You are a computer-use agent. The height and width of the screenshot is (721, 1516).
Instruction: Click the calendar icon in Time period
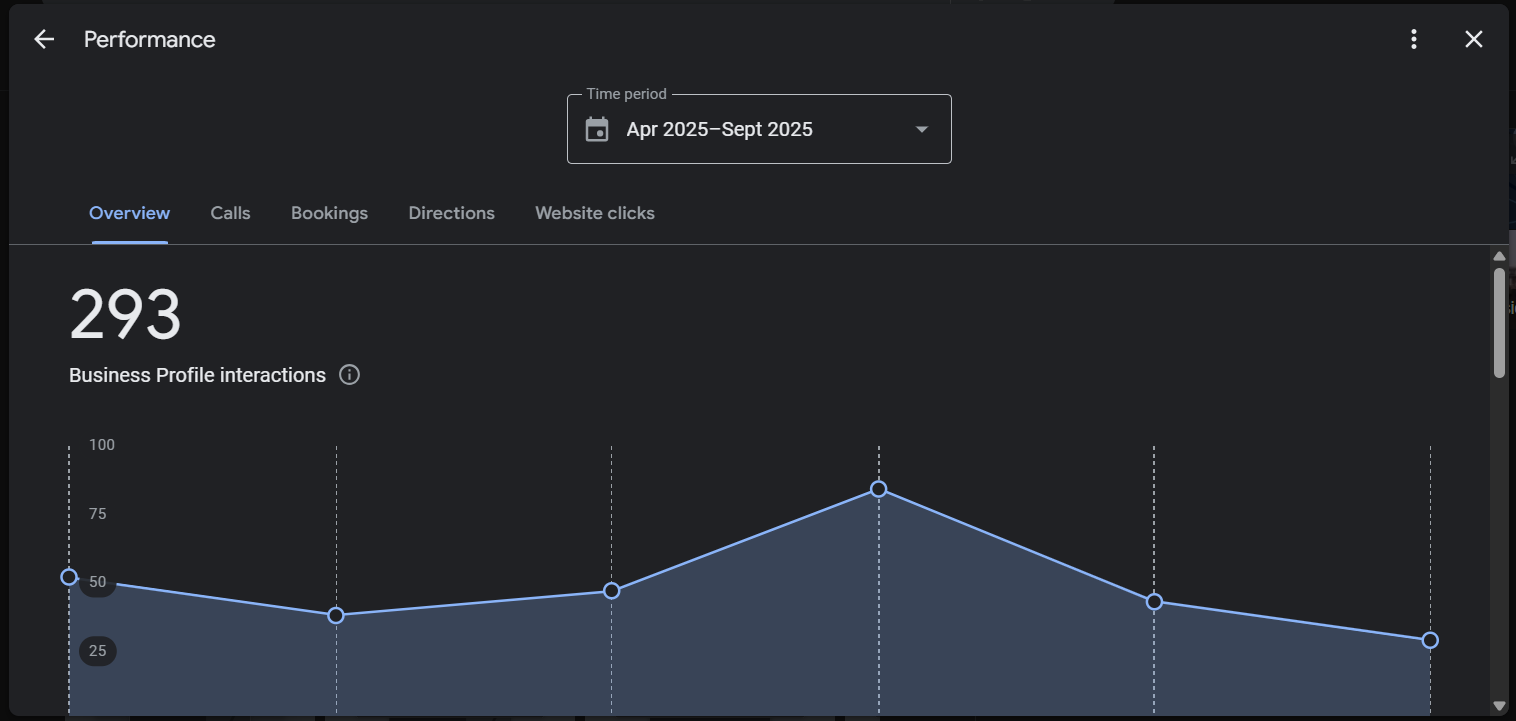(597, 129)
